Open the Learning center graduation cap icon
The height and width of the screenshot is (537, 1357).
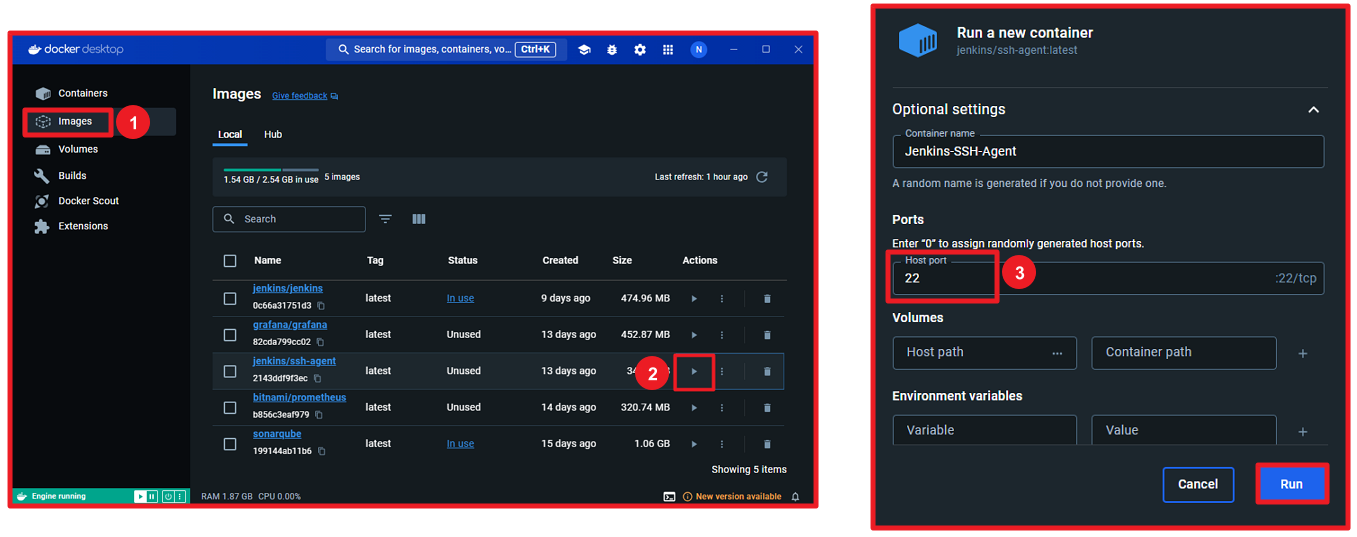584,49
